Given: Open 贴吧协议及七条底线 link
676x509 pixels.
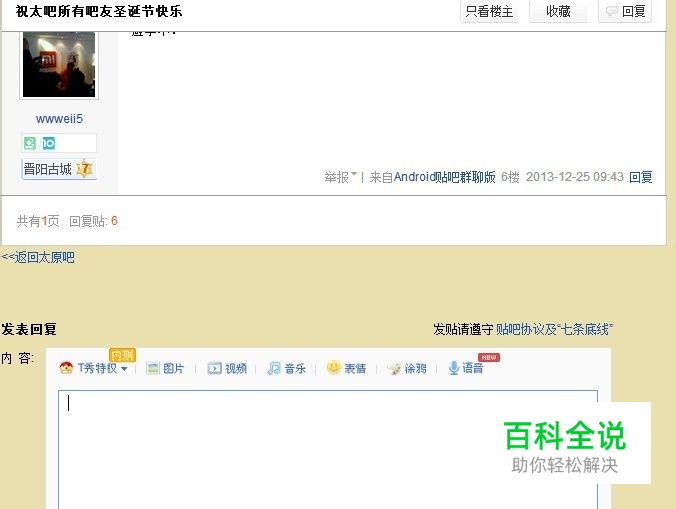Looking at the screenshot, I should pos(554,329).
